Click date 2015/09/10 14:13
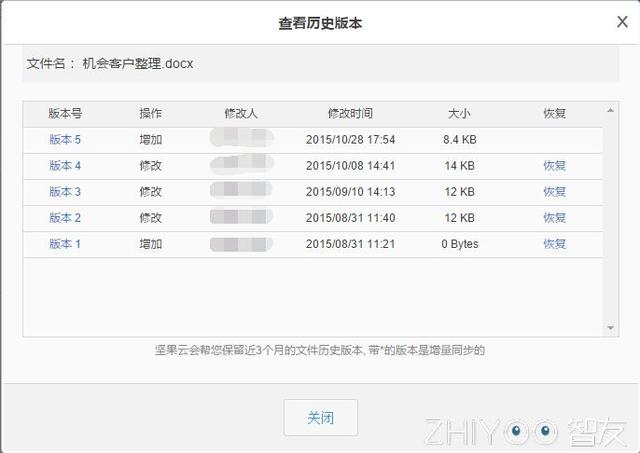 pyautogui.click(x=351, y=192)
